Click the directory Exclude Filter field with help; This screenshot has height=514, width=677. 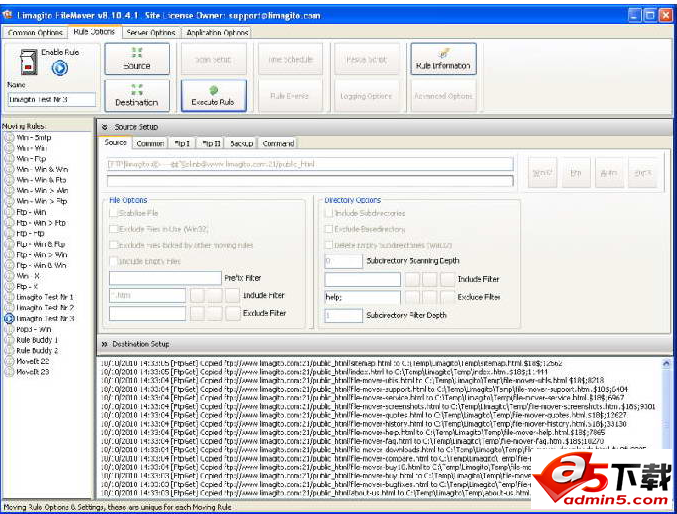[x=362, y=297]
